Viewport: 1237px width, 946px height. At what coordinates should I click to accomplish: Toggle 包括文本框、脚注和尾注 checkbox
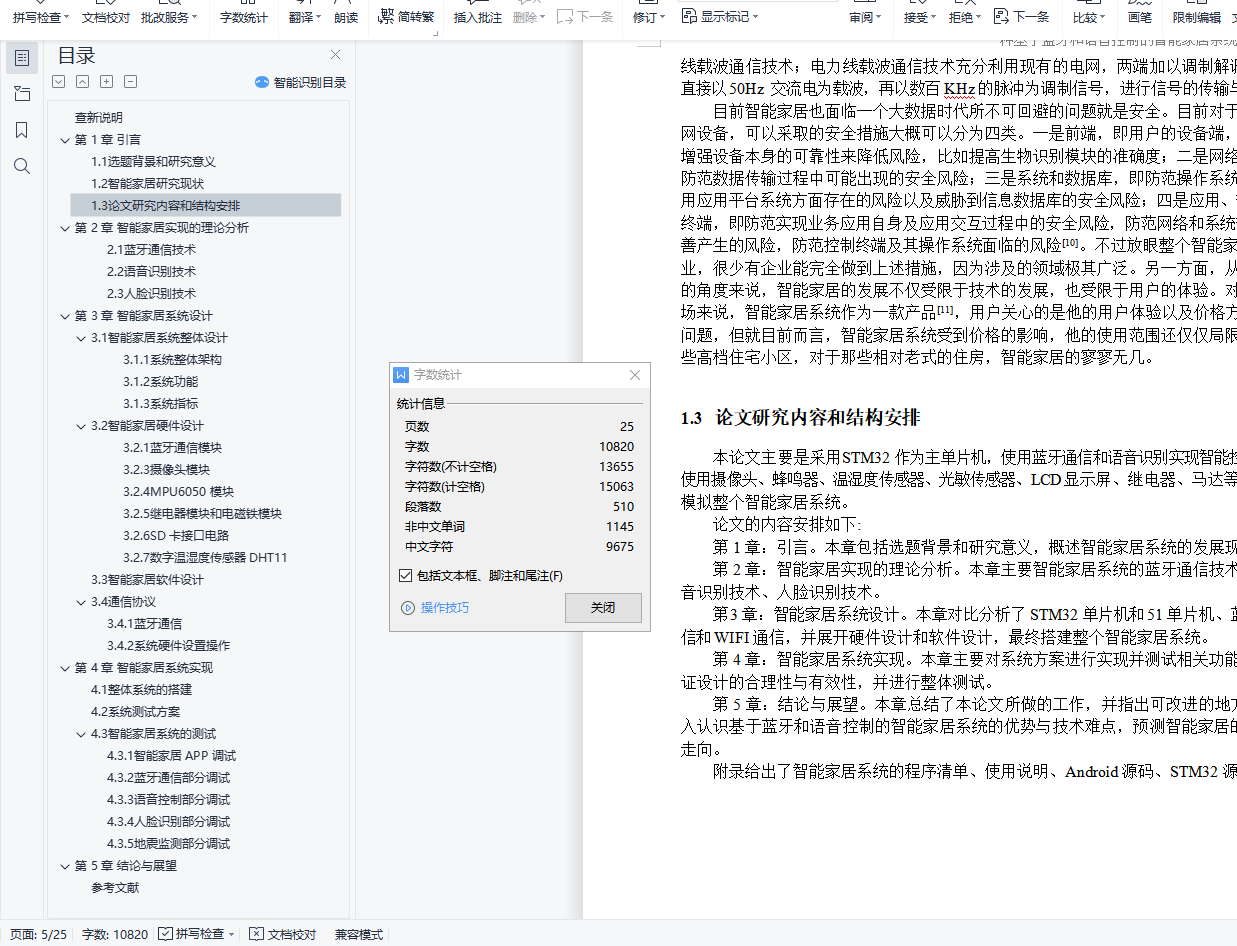tap(405, 576)
